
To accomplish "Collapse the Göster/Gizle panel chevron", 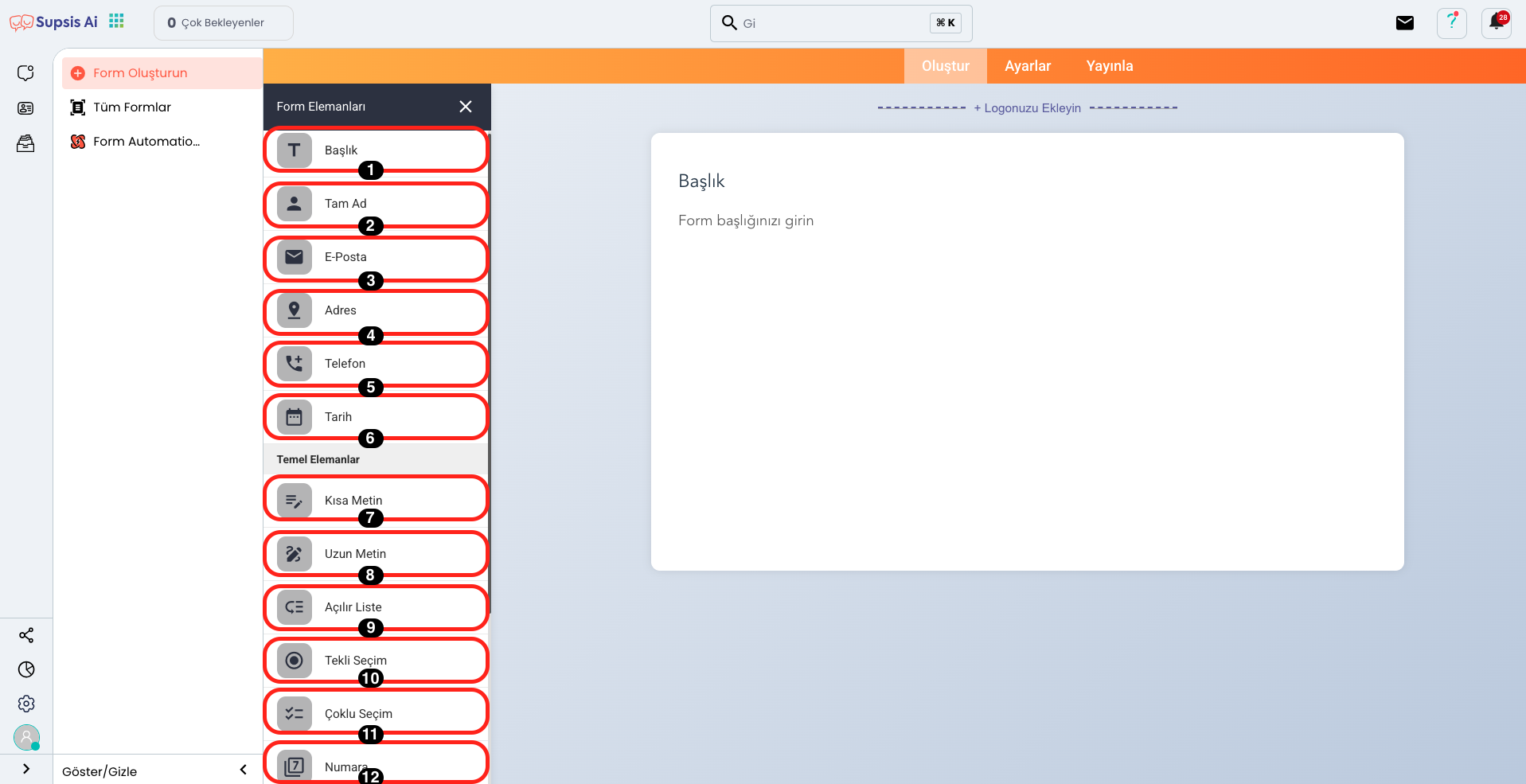I will point(244,770).
